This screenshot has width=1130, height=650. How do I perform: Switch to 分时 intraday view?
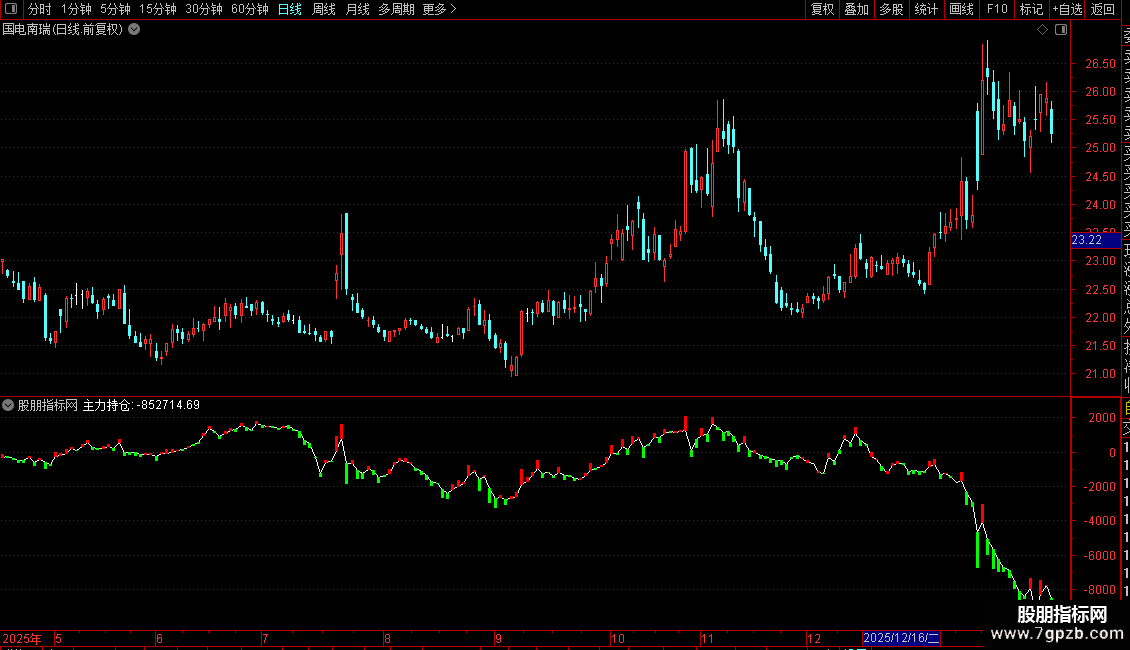pyautogui.click(x=40, y=9)
